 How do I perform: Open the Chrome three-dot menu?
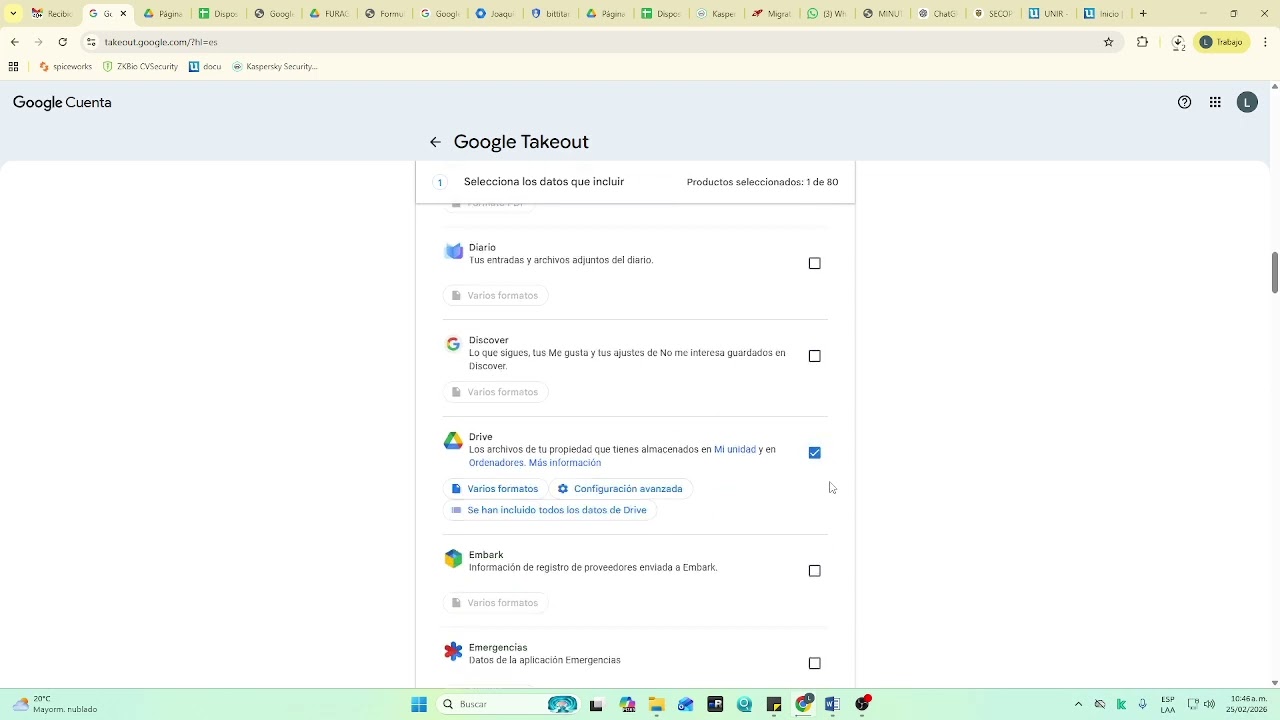1265,42
